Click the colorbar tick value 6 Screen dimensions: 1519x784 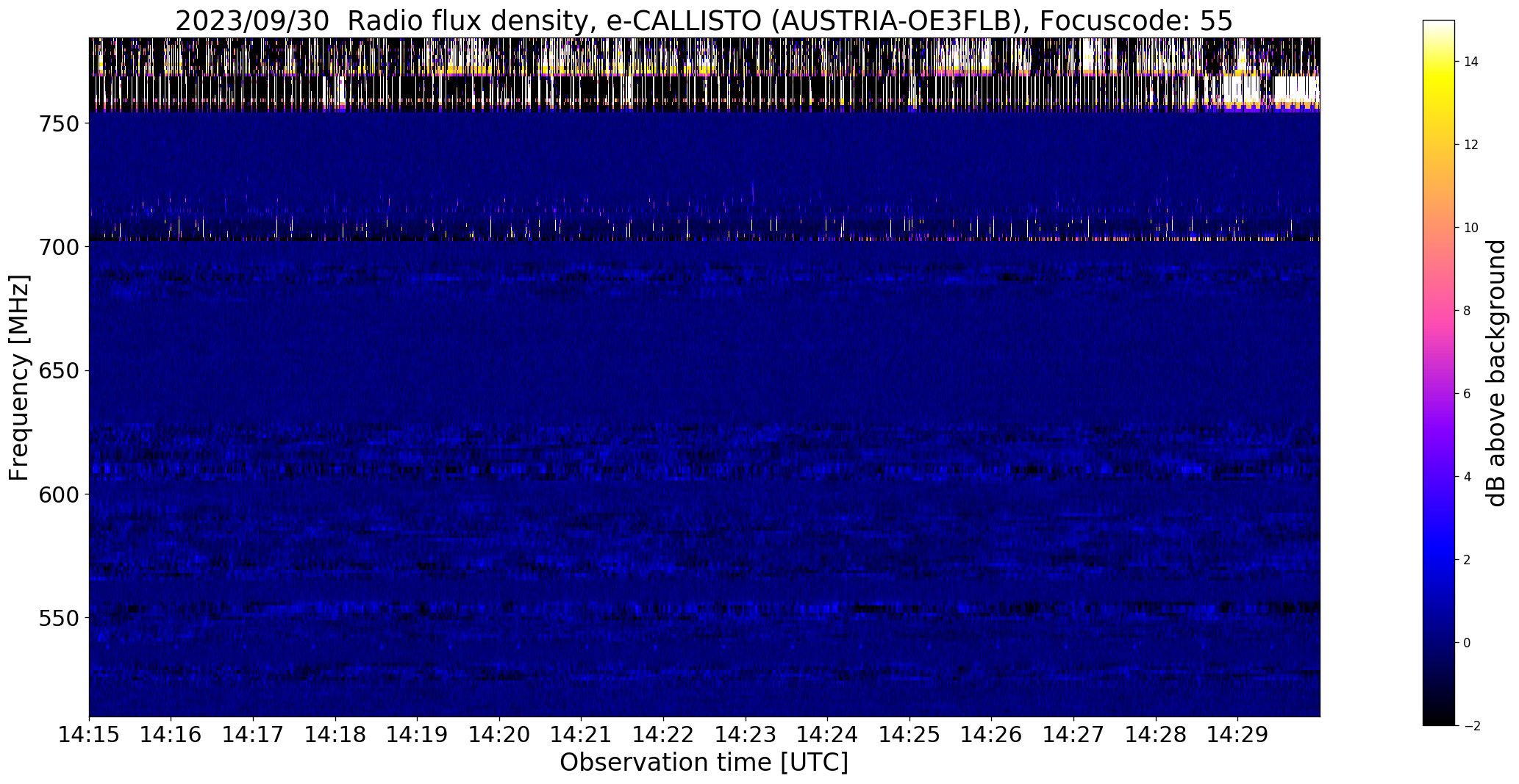click(x=1468, y=394)
